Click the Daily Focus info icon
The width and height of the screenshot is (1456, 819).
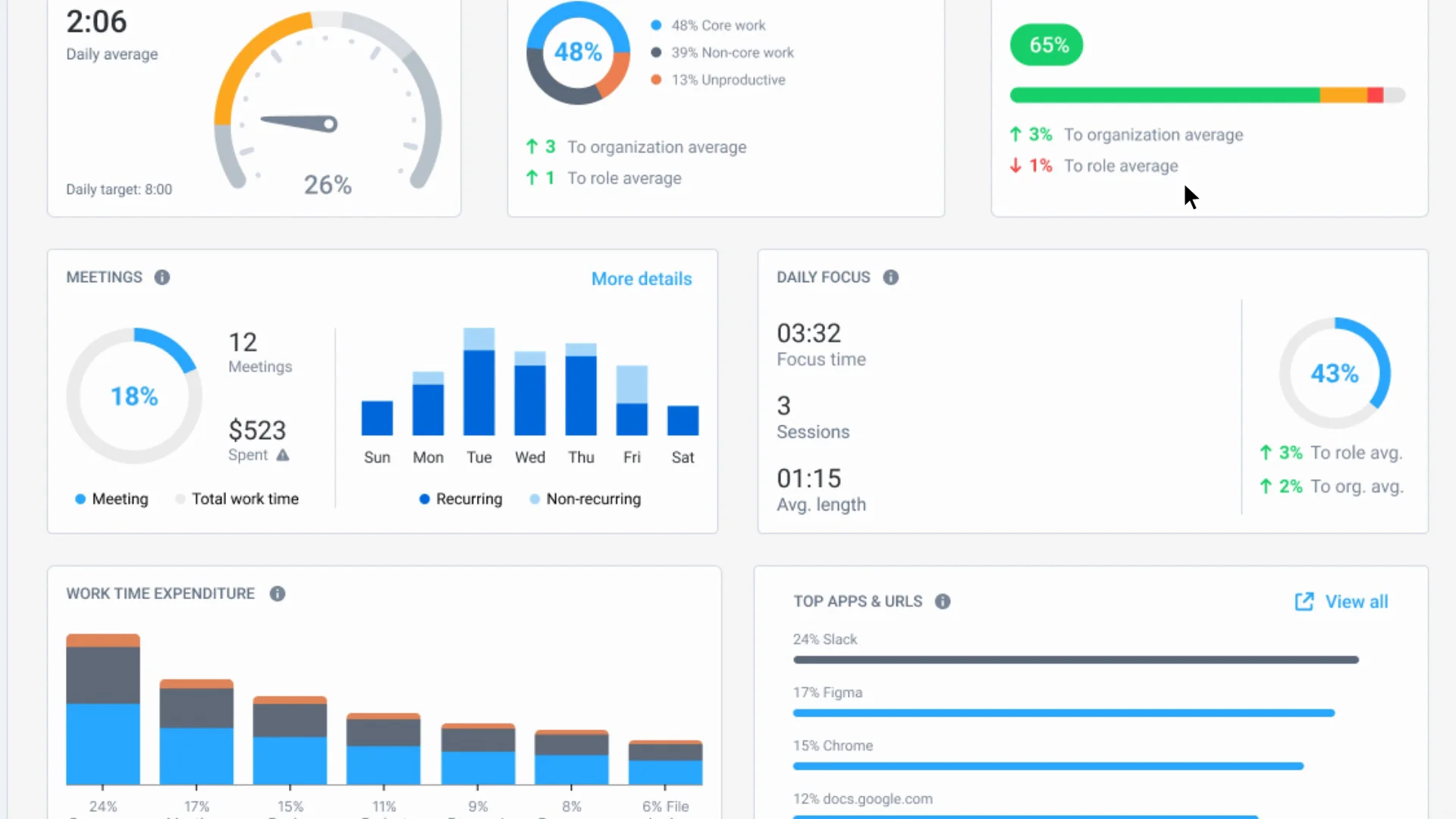pos(891,278)
